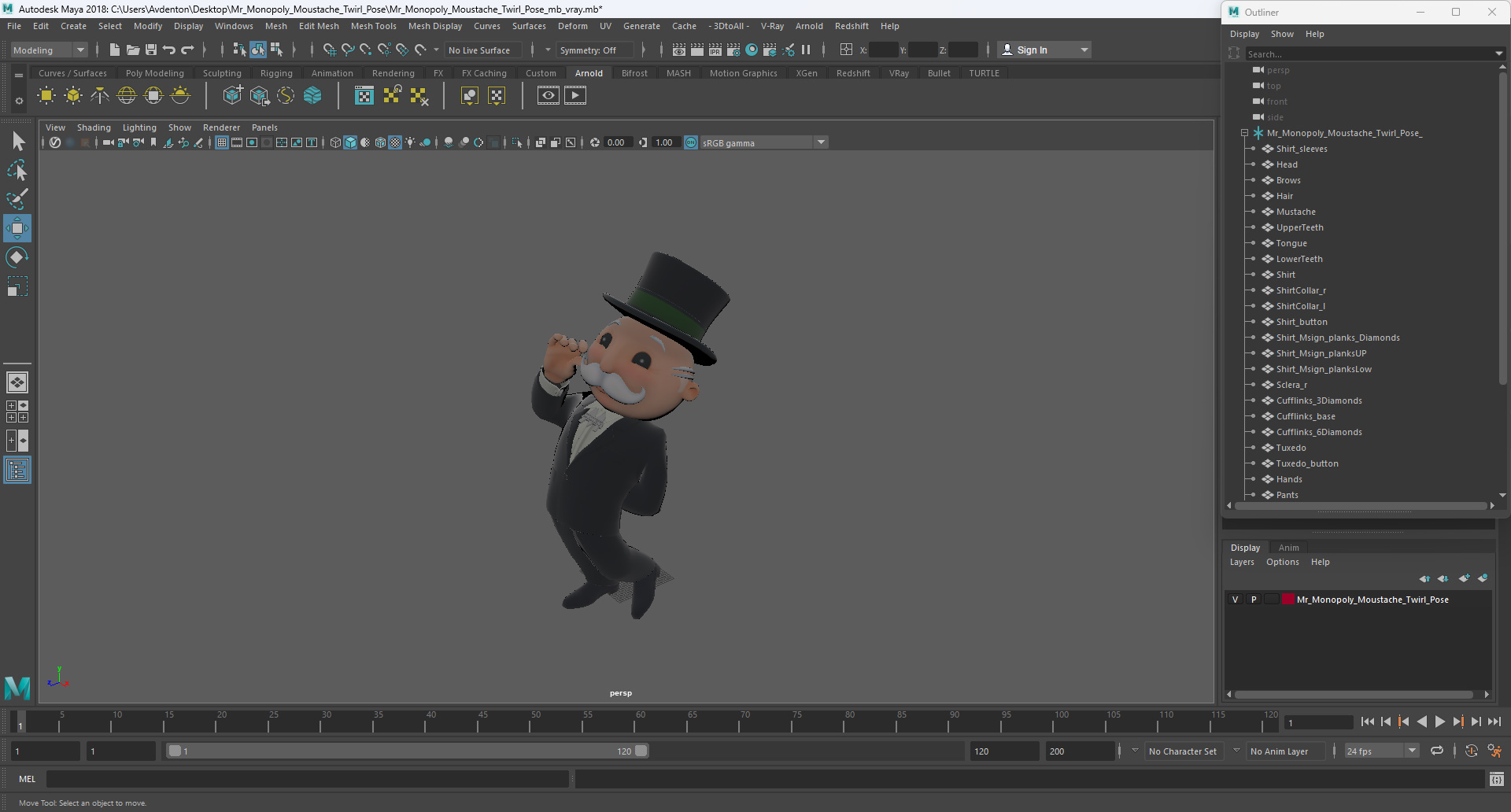Click the Arnold render play icon on shelf

(x=575, y=96)
